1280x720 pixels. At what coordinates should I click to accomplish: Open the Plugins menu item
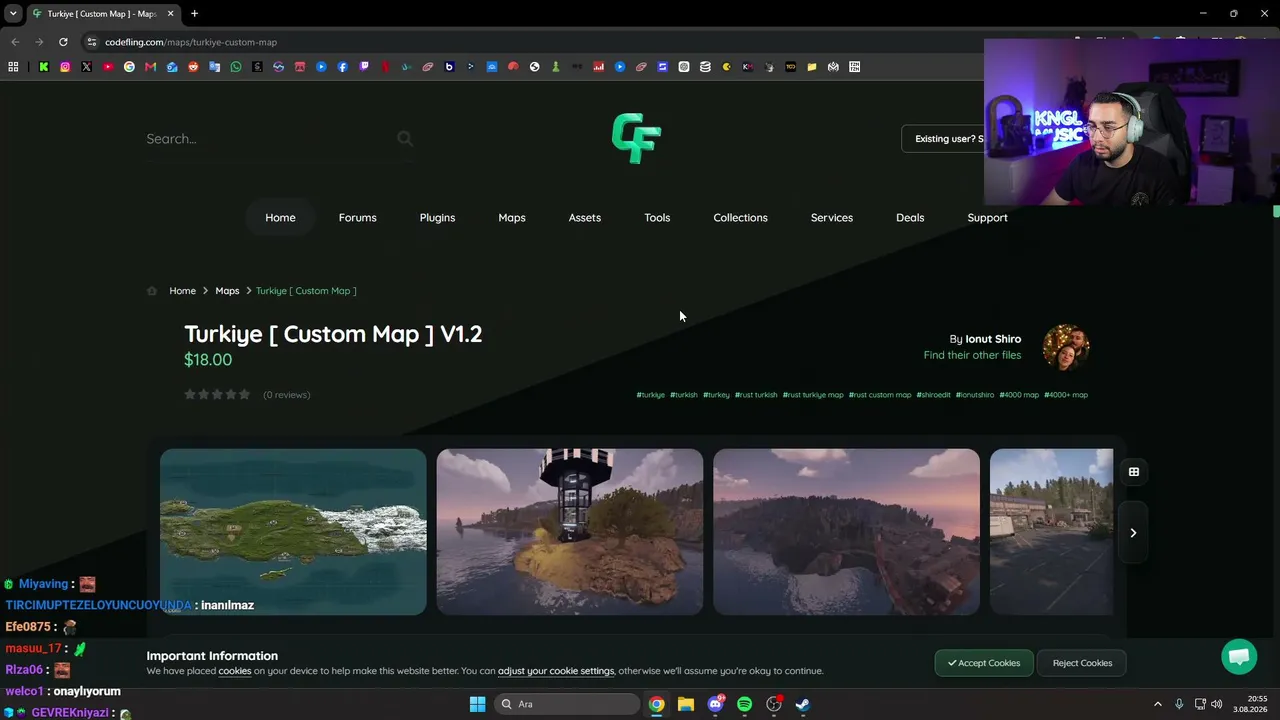[437, 218]
